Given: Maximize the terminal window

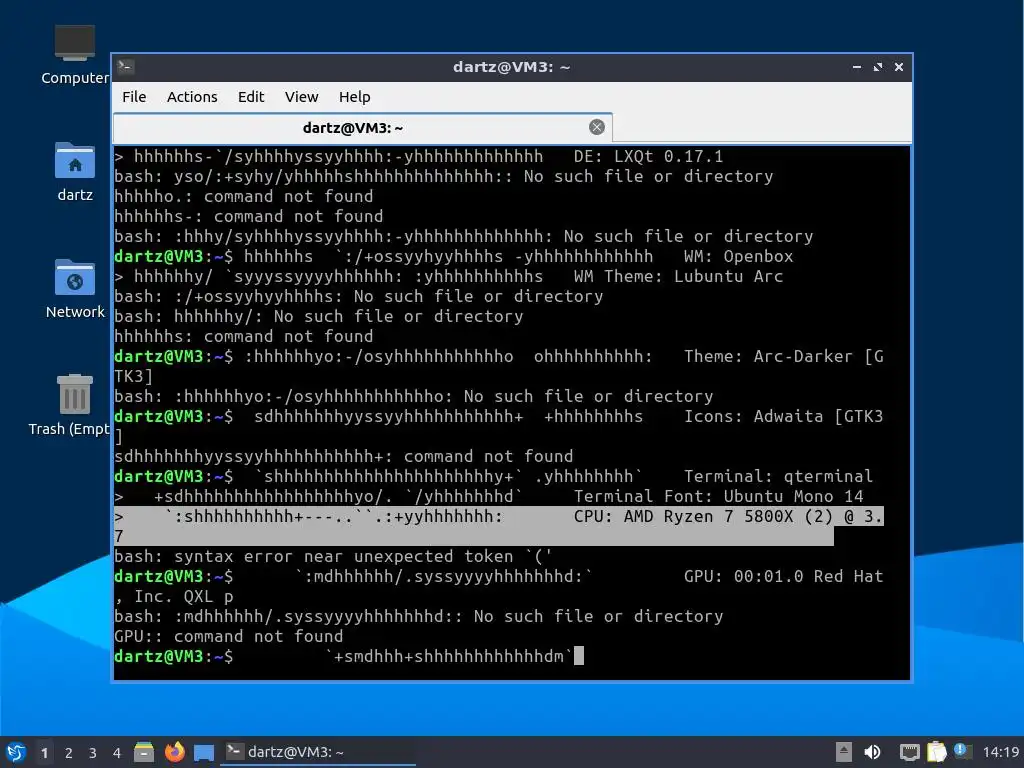Looking at the screenshot, I should [877, 67].
